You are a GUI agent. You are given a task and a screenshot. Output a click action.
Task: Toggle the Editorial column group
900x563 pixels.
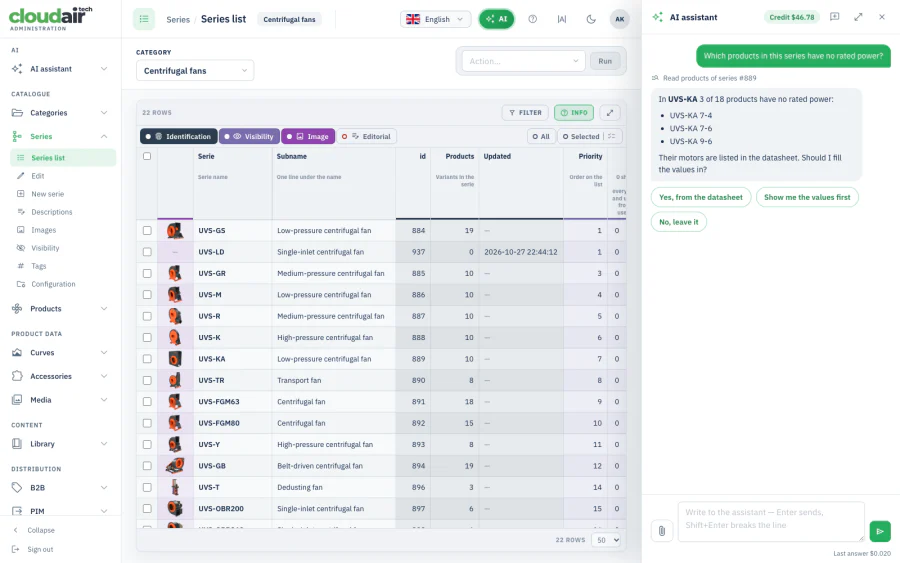pos(366,137)
